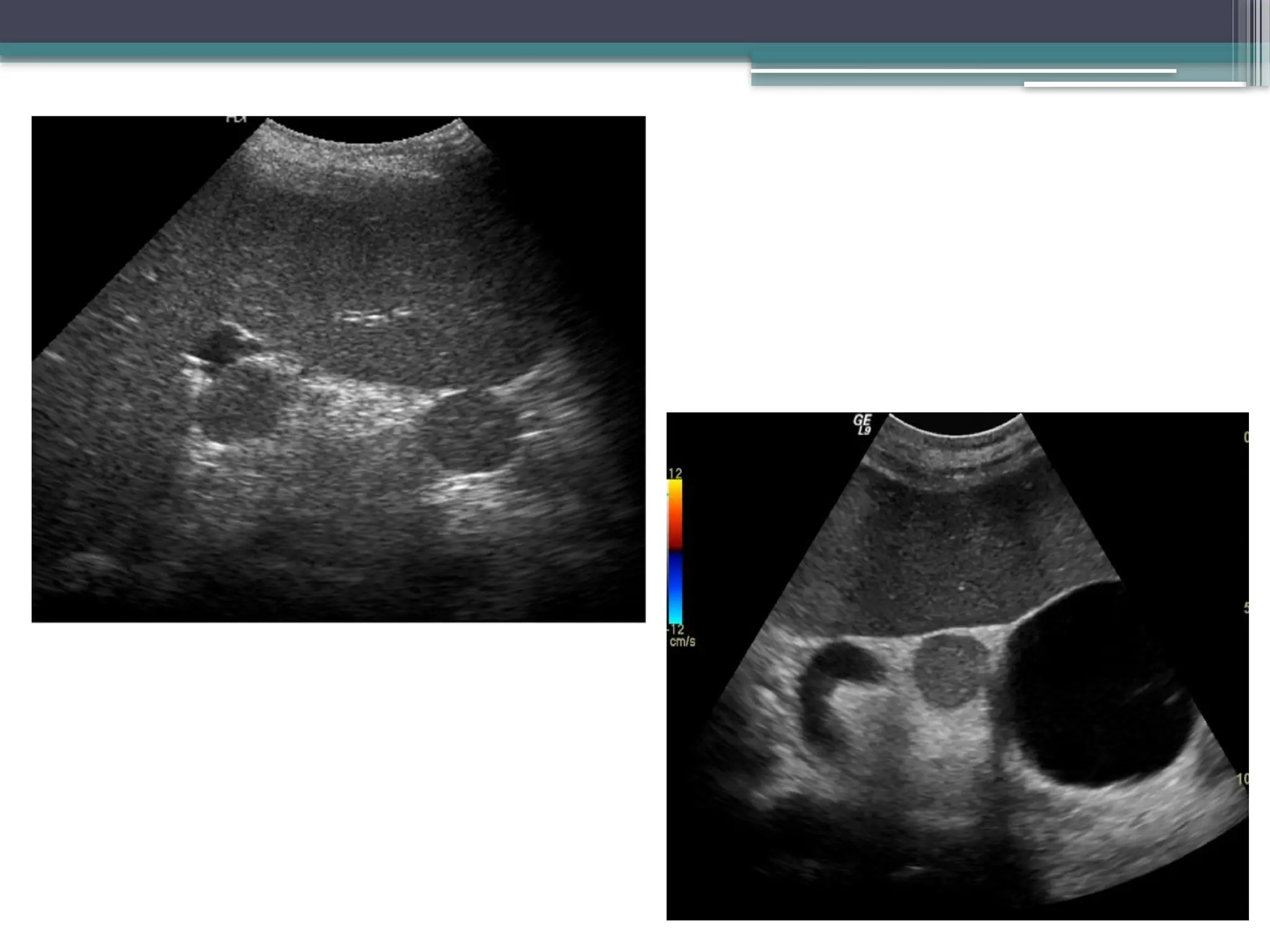Click the color Doppler velocity scale bar
Image resolution: width=1270 pixels, height=952 pixels.
click(x=675, y=552)
